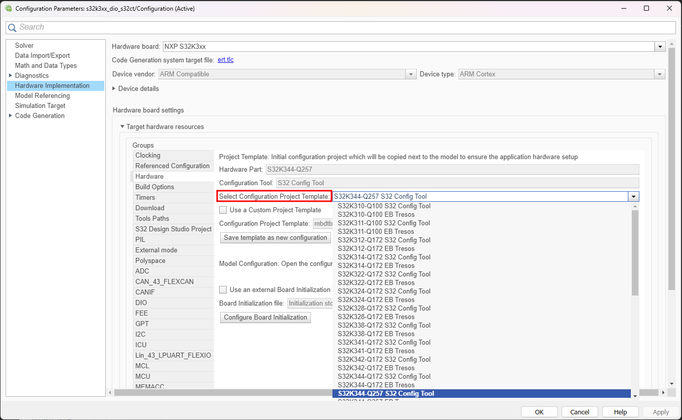Image resolution: width=682 pixels, height=420 pixels.
Task: Expand the Code Generation tree node
Action: pyautogui.click(x=10, y=116)
